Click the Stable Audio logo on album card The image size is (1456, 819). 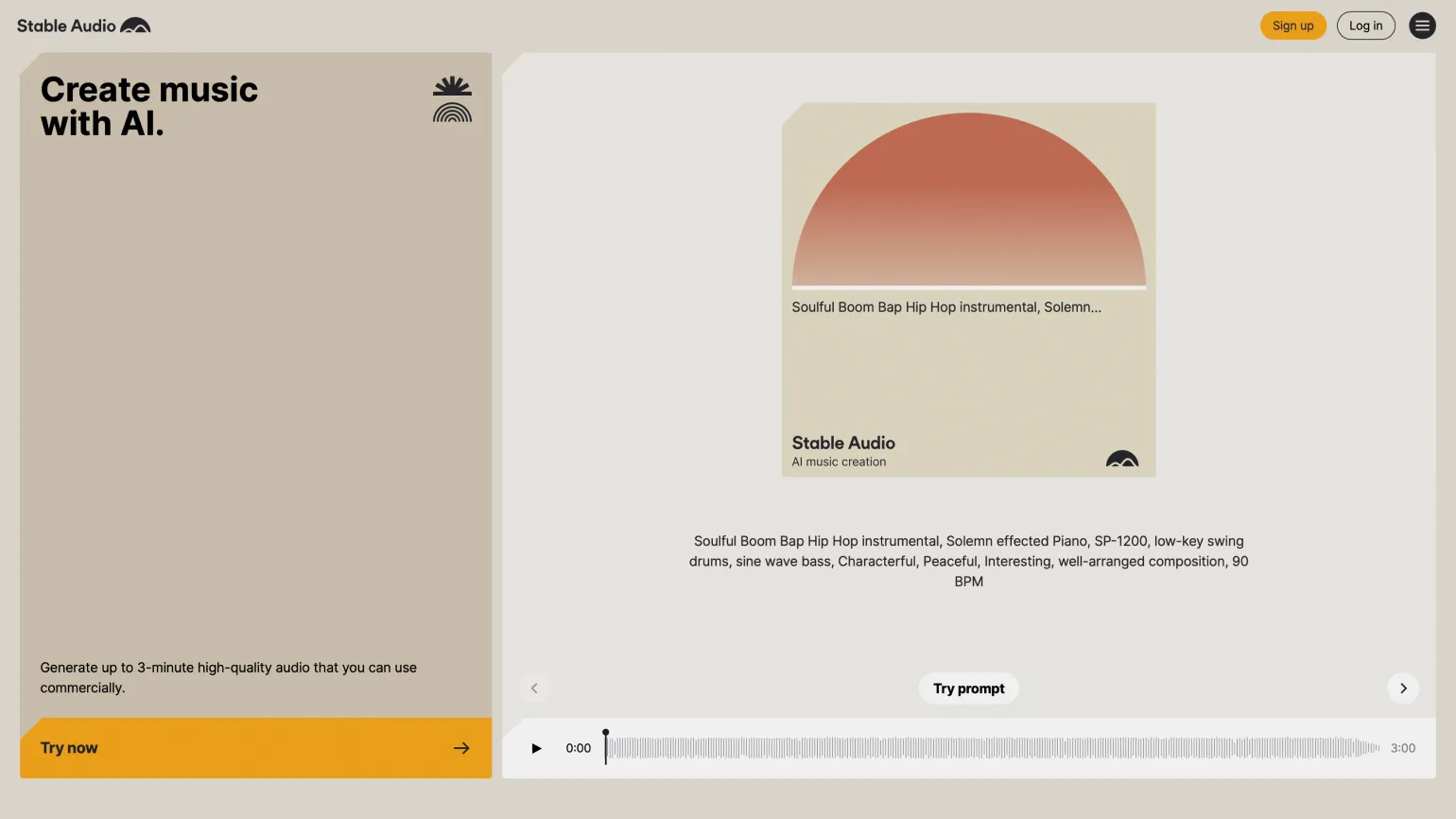click(x=1121, y=460)
